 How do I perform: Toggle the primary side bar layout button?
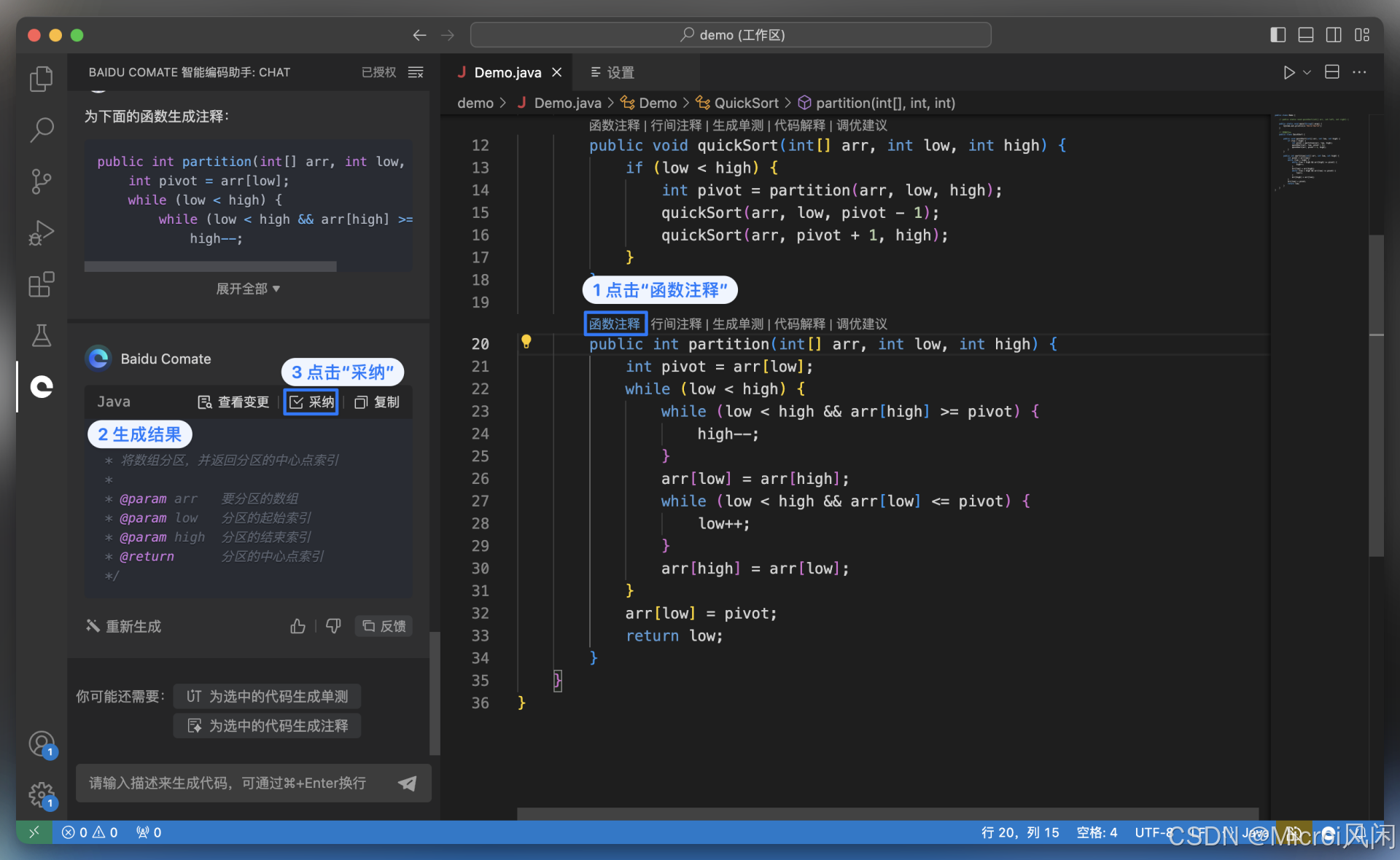coord(1277,35)
